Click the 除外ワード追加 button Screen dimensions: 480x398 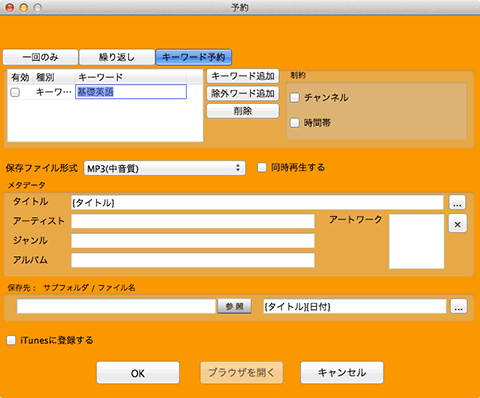click(243, 94)
